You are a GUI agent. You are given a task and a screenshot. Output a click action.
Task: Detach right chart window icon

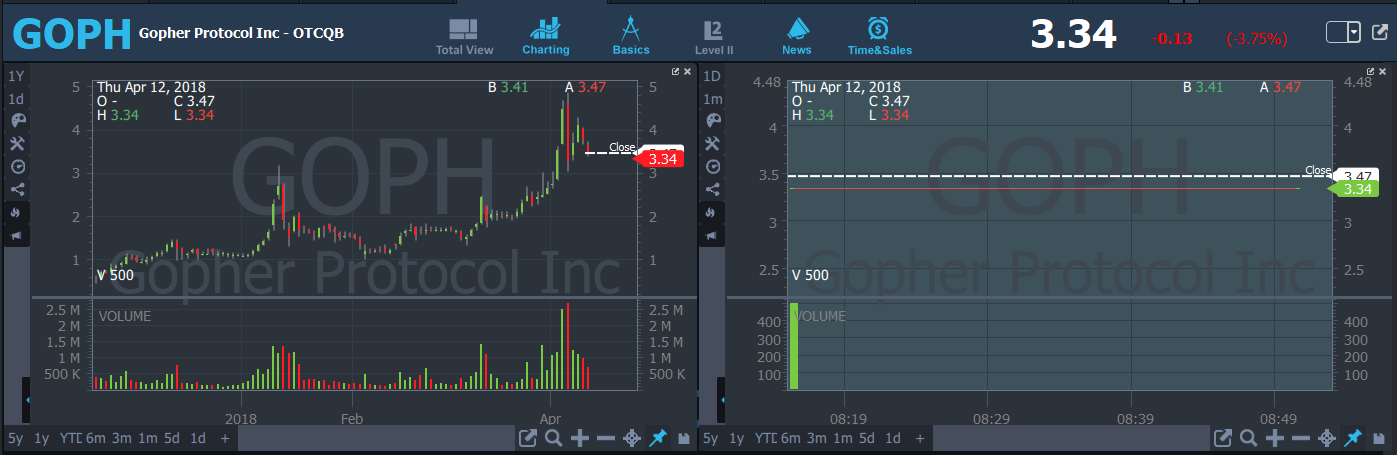[x=1372, y=72]
